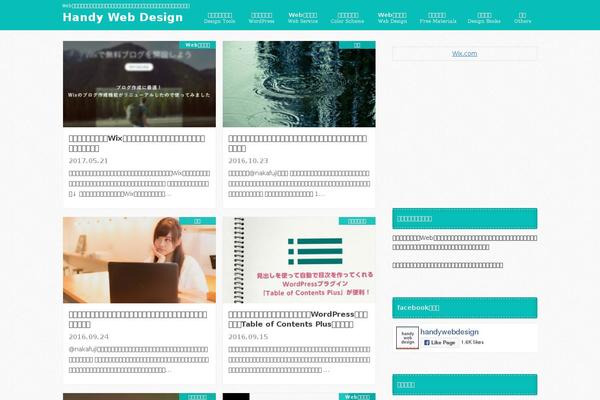Open the handywebdesign Facebook page link
Screen dimensions: 600x400
point(450,332)
